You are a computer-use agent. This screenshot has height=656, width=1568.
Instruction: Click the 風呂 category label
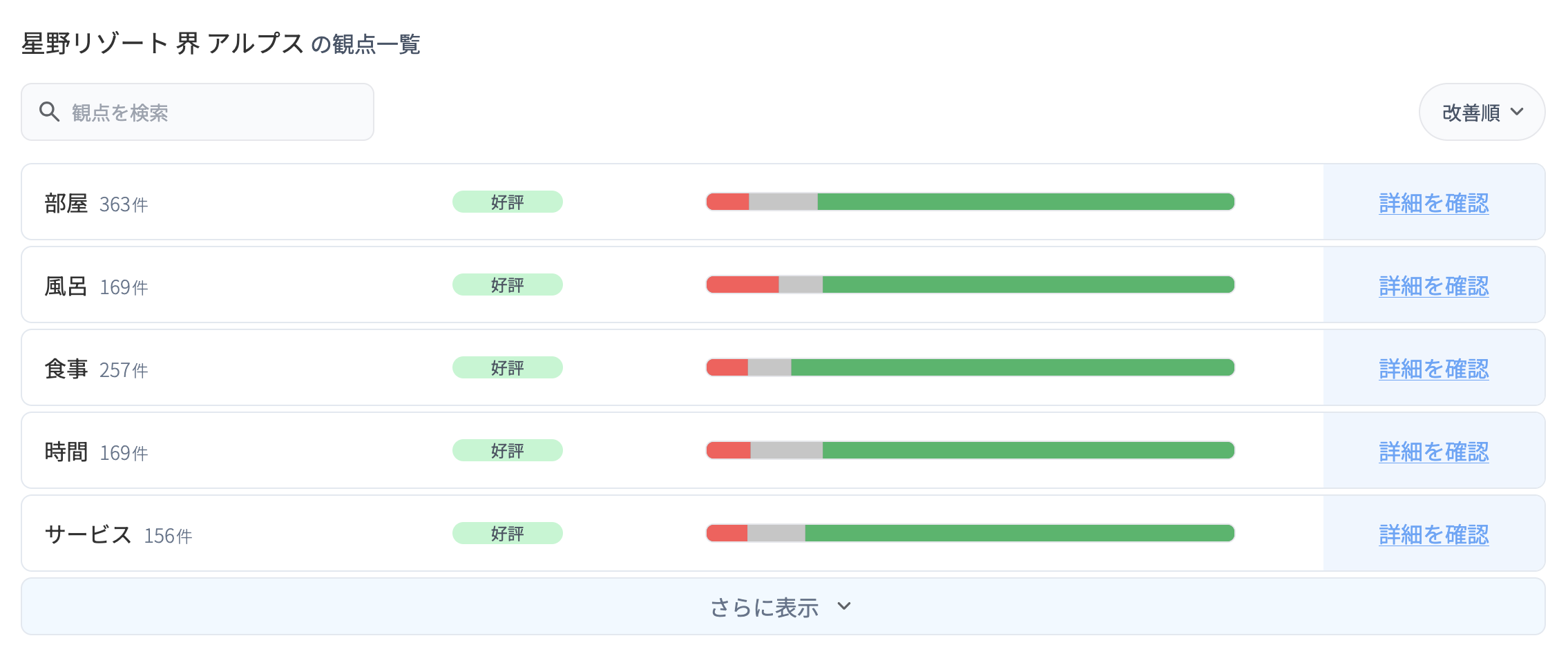point(67,284)
